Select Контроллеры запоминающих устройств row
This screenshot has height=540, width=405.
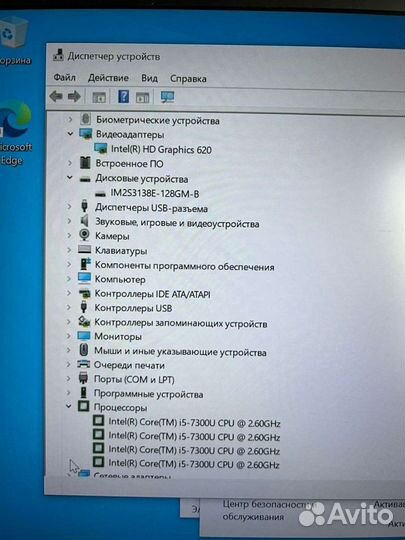181,323
